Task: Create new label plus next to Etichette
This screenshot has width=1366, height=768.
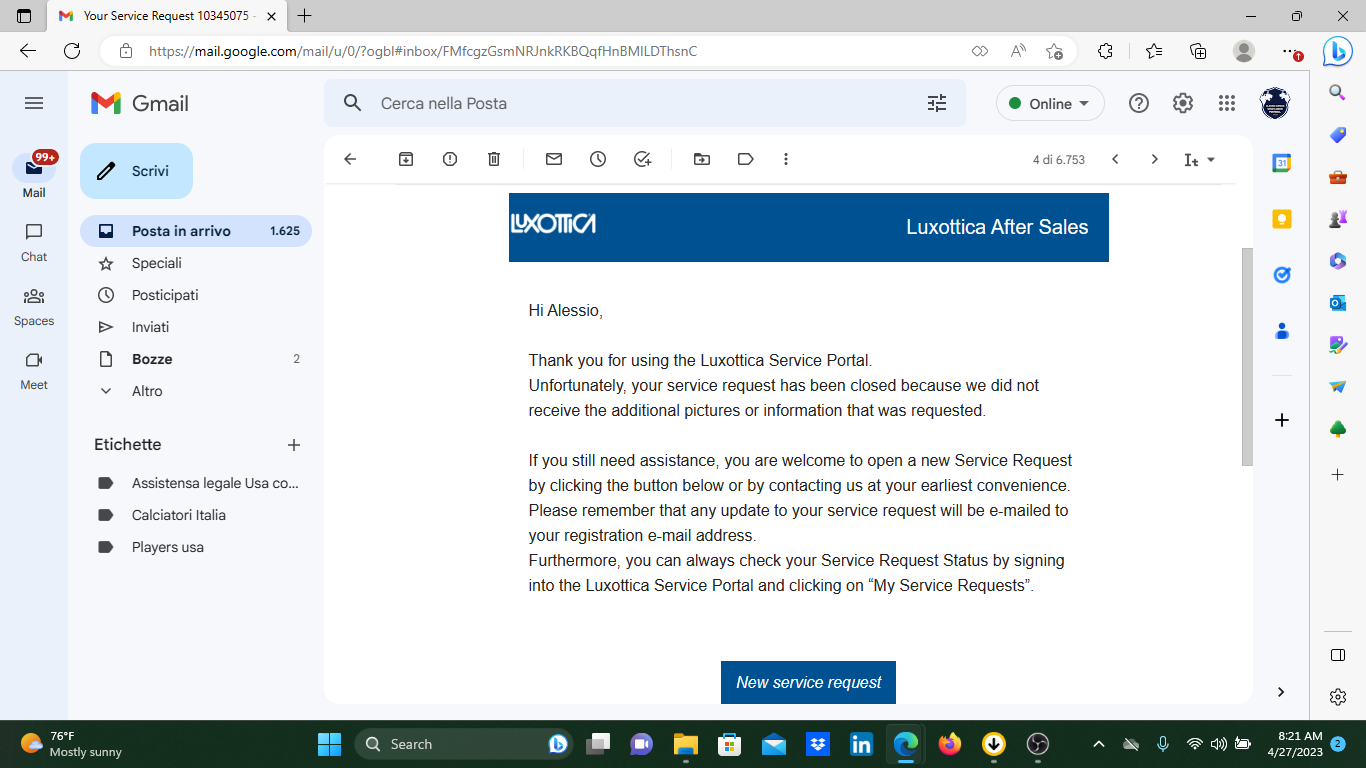Action: [294, 445]
